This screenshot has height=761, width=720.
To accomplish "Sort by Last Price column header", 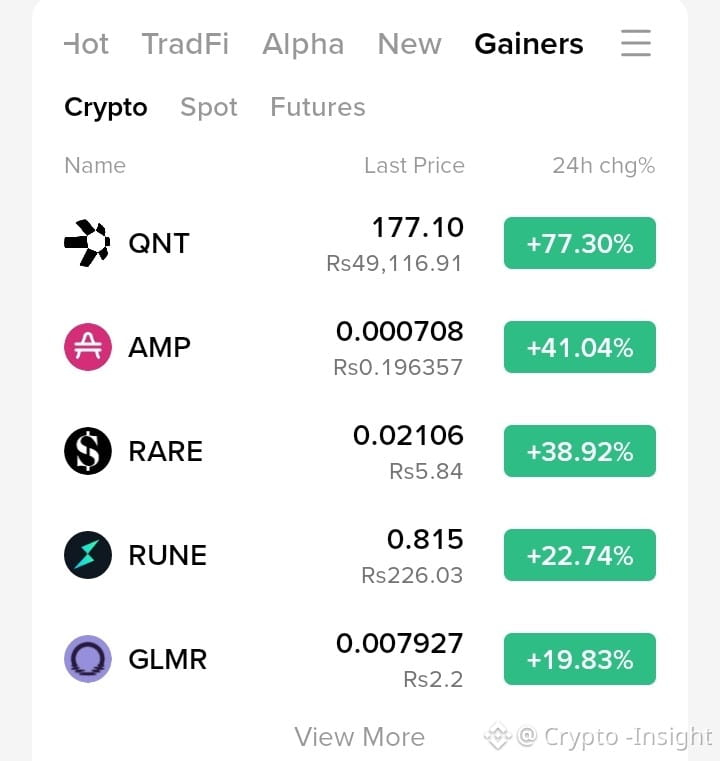I will [414, 165].
